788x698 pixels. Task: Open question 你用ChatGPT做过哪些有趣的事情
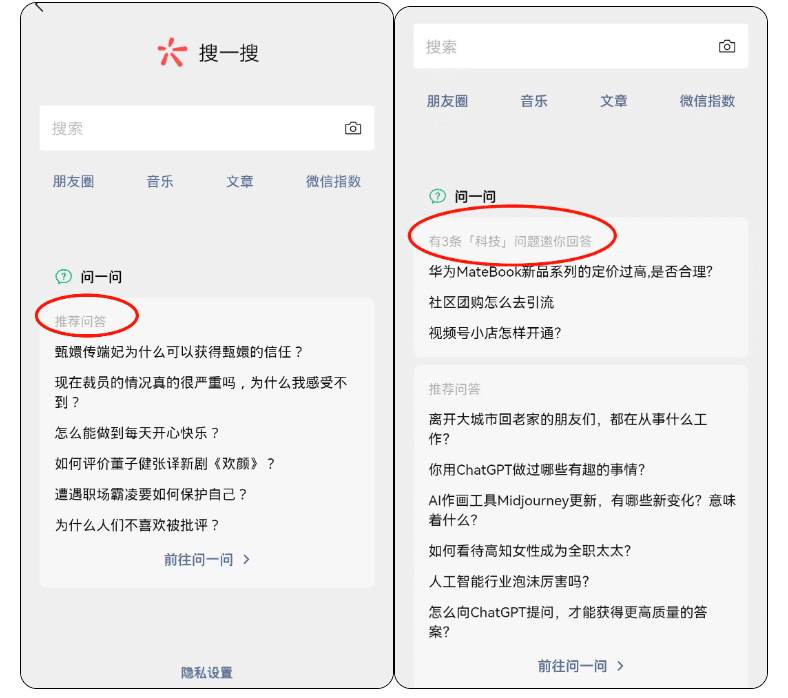536,470
